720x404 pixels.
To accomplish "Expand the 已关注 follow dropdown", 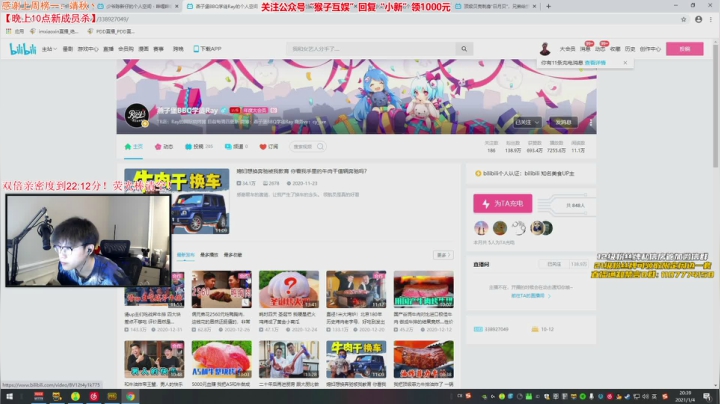I will pyautogui.click(x=527, y=123).
